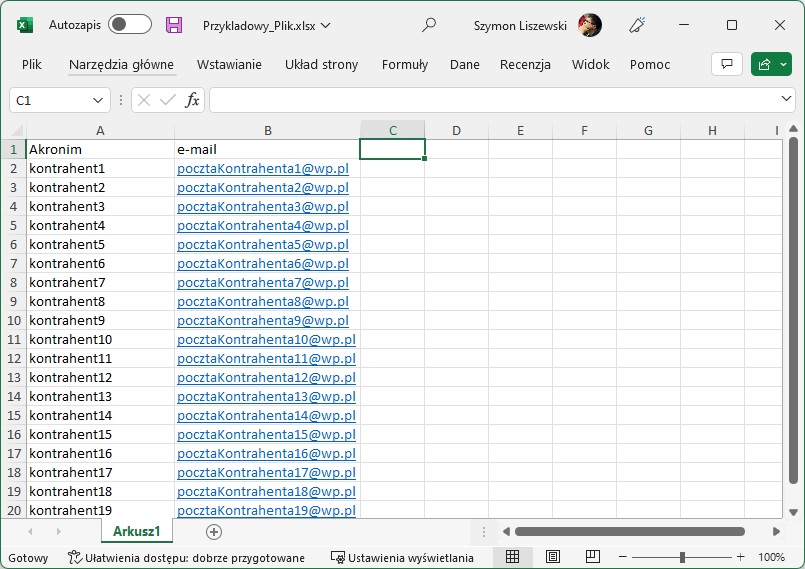Image resolution: width=805 pixels, height=569 pixels.
Task: Click the select all corner triangle
Action: point(16,130)
